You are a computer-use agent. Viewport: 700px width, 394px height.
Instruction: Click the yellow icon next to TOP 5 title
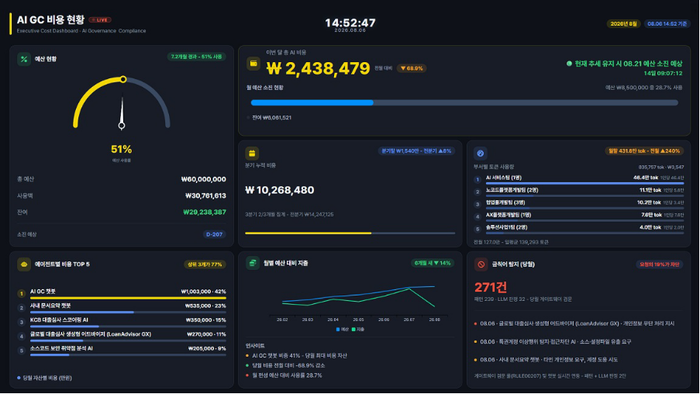click(x=24, y=264)
